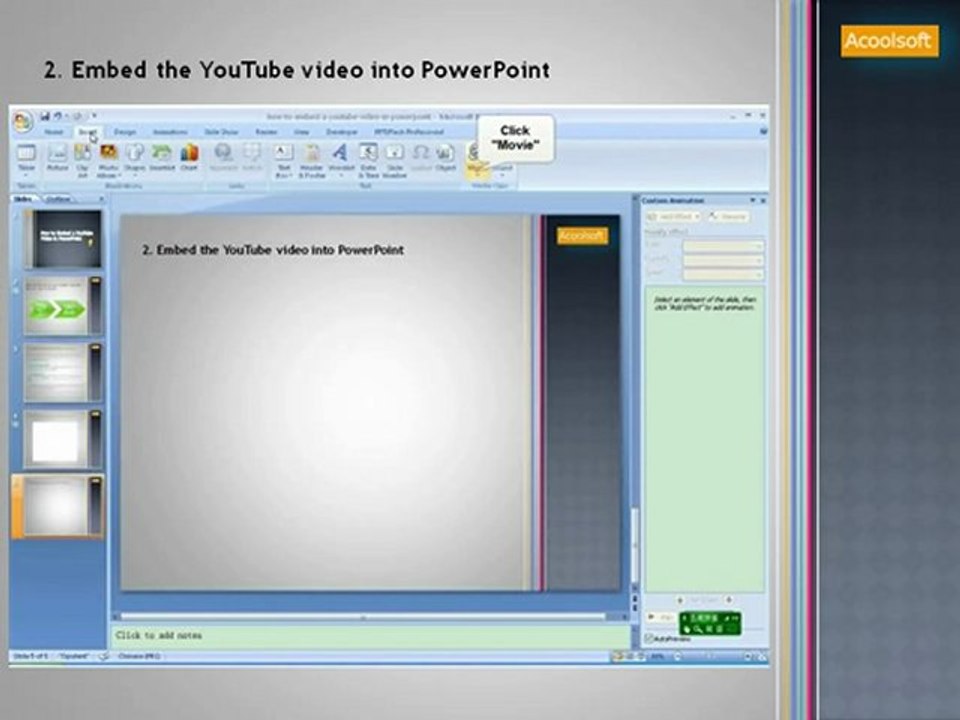Screen dimensions: 960x720
Task: Select slide 2 thumbnail with green arrows
Action: (x=63, y=306)
